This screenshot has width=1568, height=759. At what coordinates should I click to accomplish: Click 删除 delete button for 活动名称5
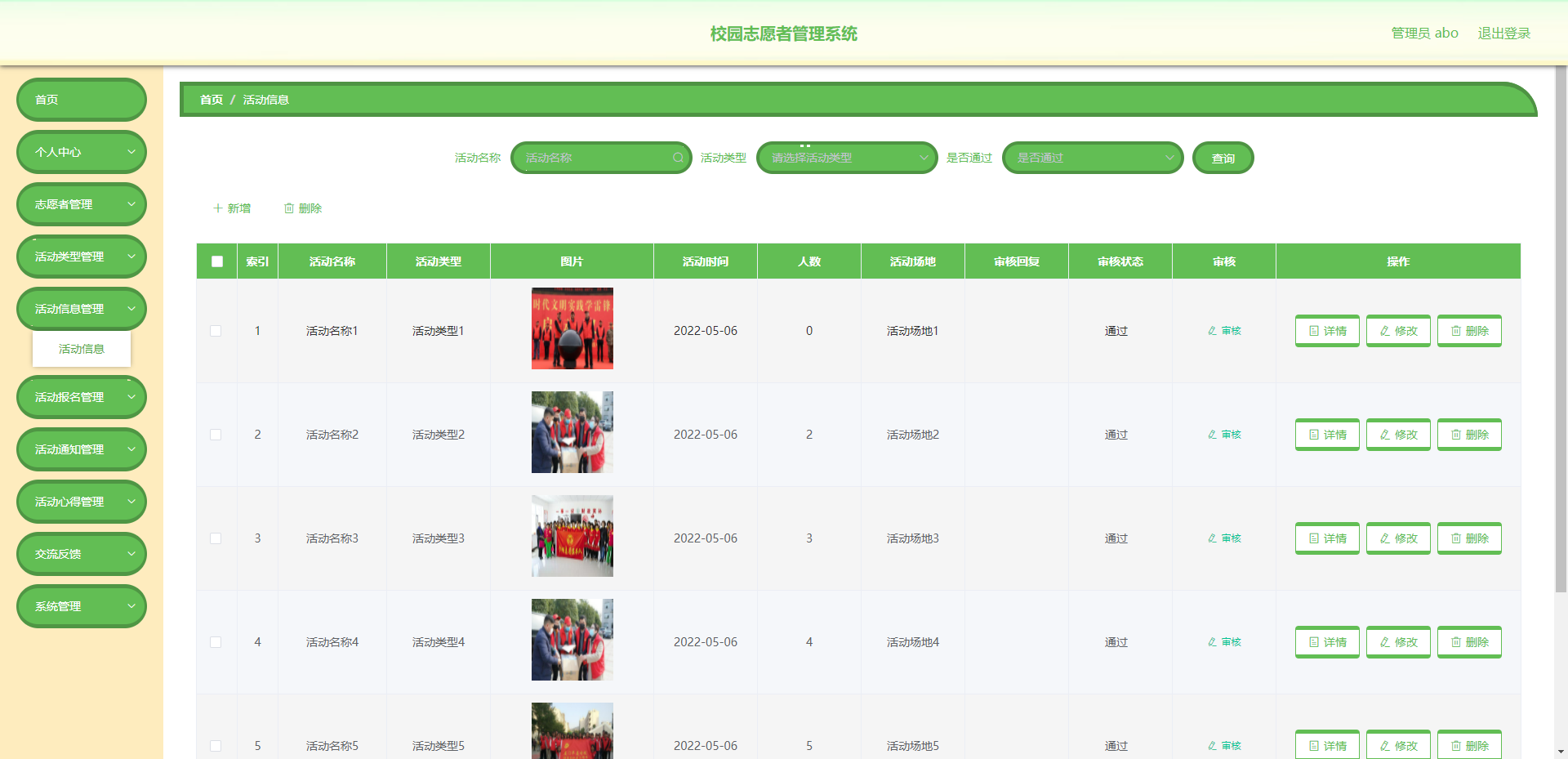click(x=1469, y=744)
